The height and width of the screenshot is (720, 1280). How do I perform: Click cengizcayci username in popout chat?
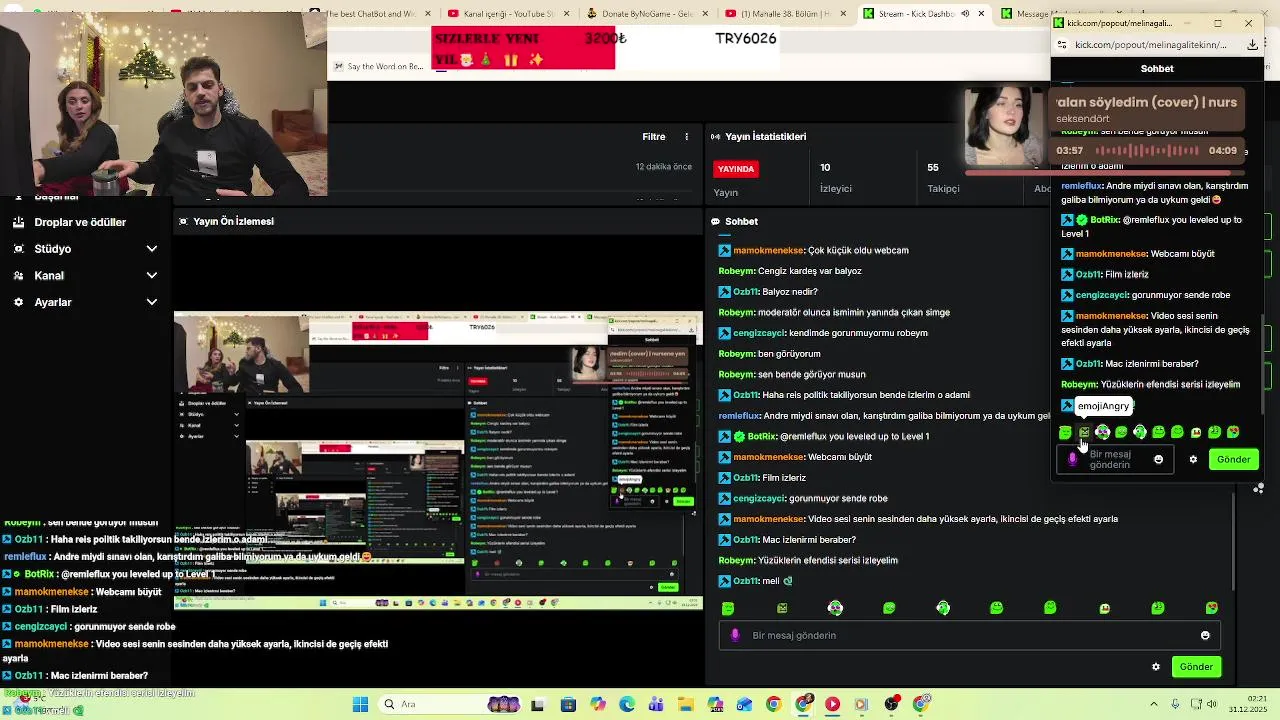pyautogui.click(x=1101, y=295)
